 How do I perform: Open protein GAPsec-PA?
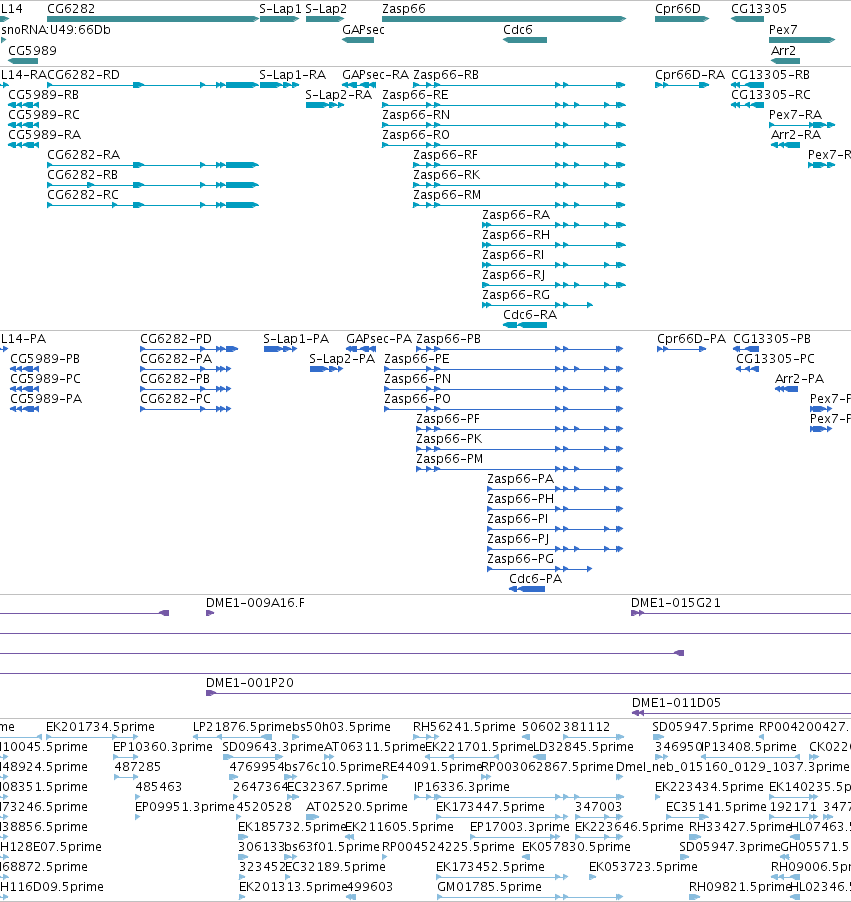click(379, 339)
